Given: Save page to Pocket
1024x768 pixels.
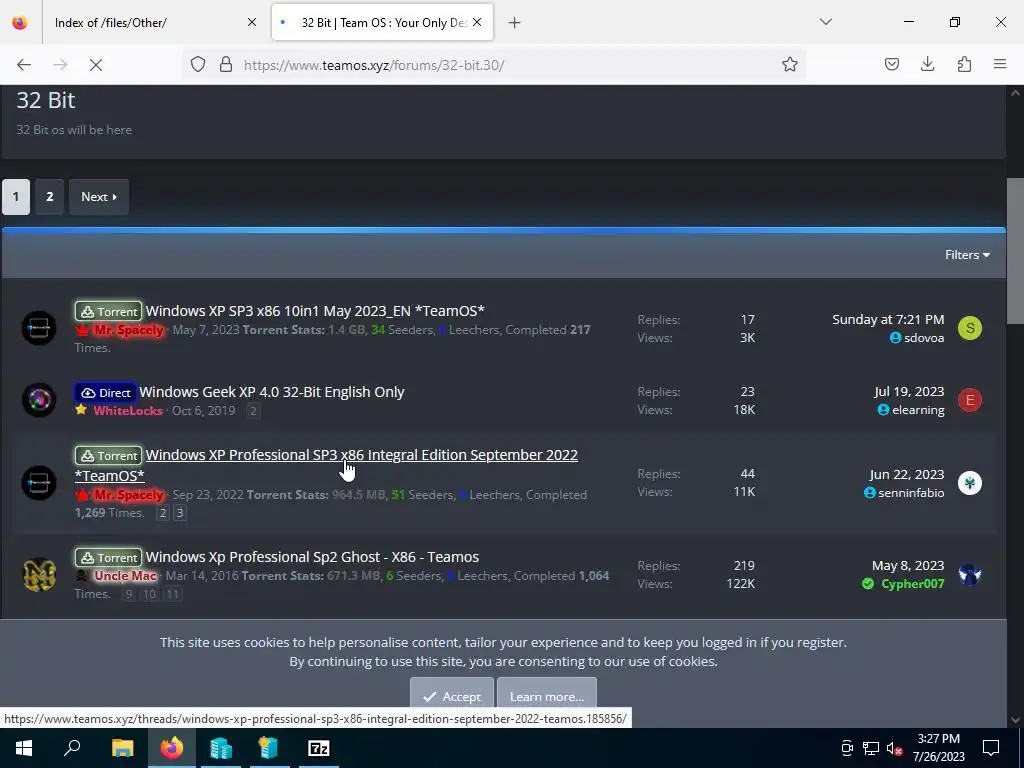Looking at the screenshot, I should pos(891,64).
